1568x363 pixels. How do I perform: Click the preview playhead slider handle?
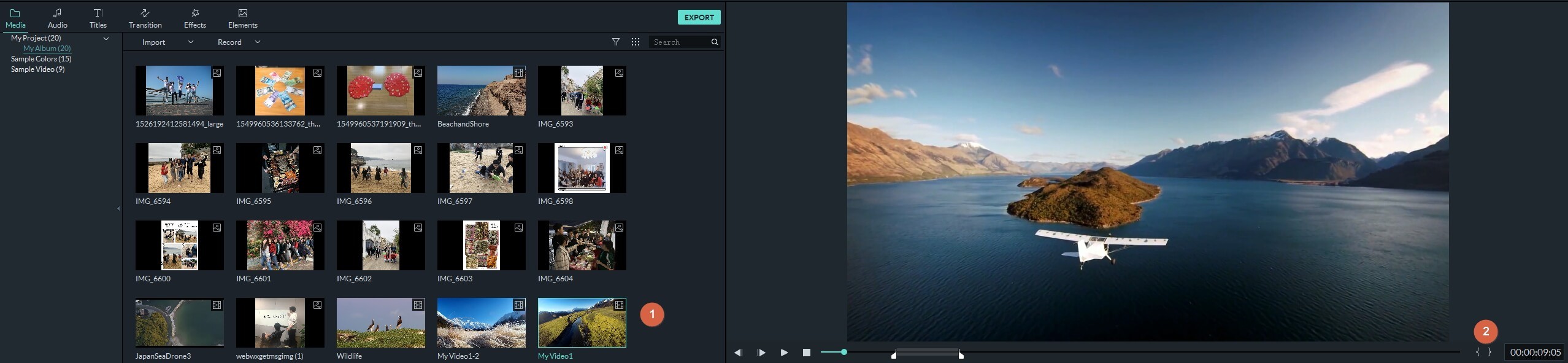coord(844,352)
